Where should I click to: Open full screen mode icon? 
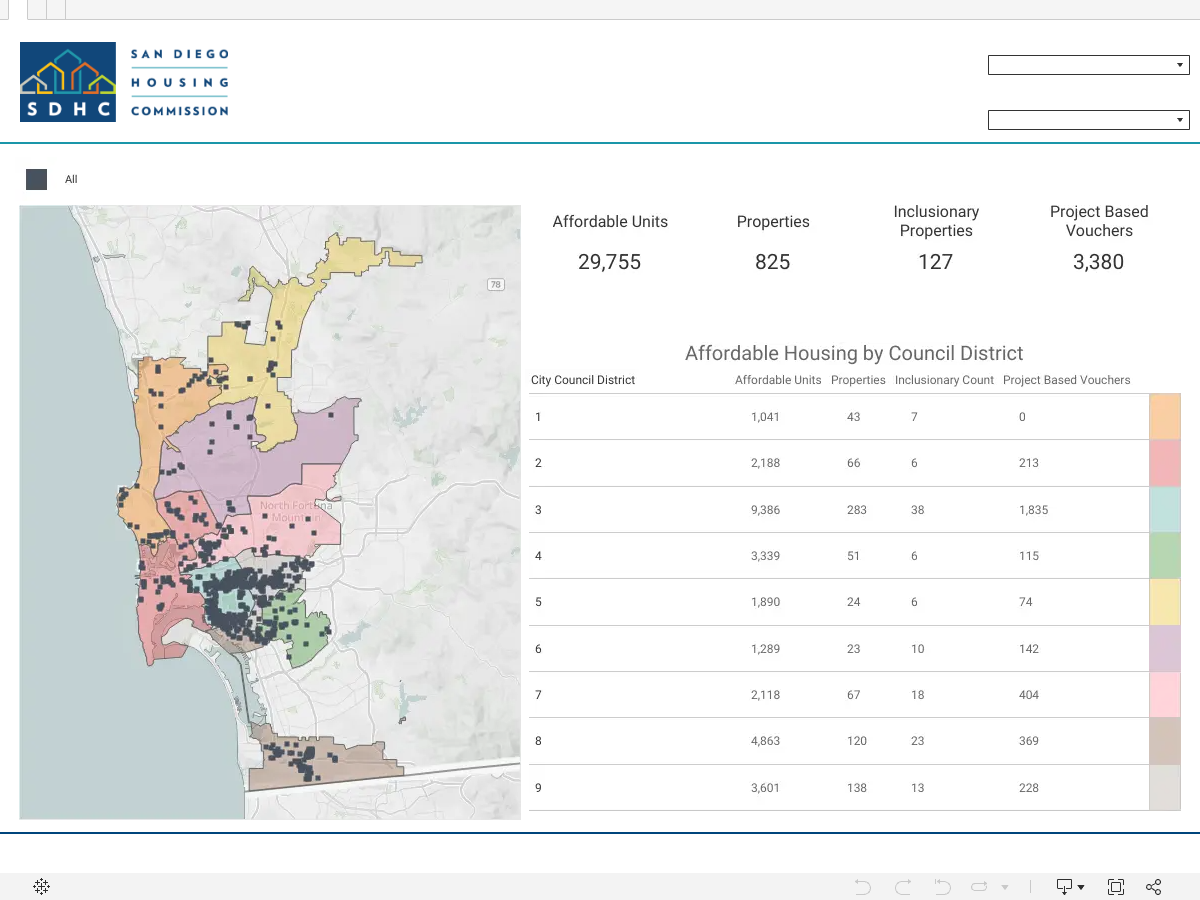[x=1116, y=887]
